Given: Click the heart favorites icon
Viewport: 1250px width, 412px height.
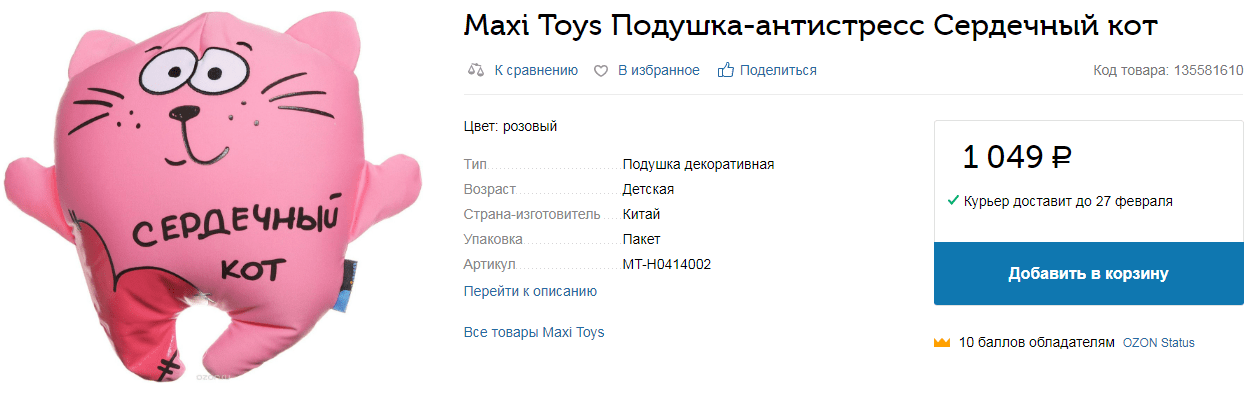Looking at the screenshot, I should [x=601, y=71].
